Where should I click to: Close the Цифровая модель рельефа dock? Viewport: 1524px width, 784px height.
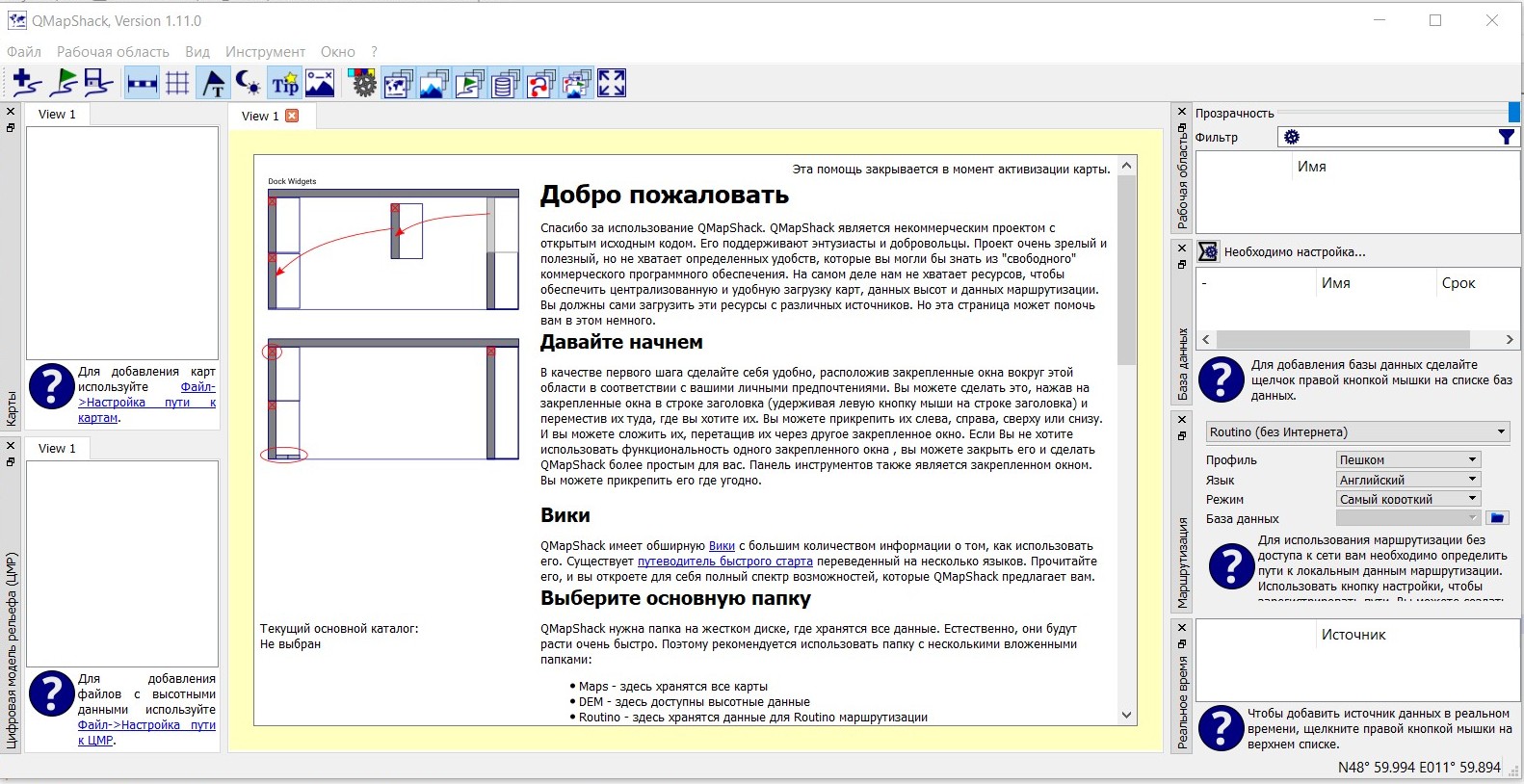11,446
